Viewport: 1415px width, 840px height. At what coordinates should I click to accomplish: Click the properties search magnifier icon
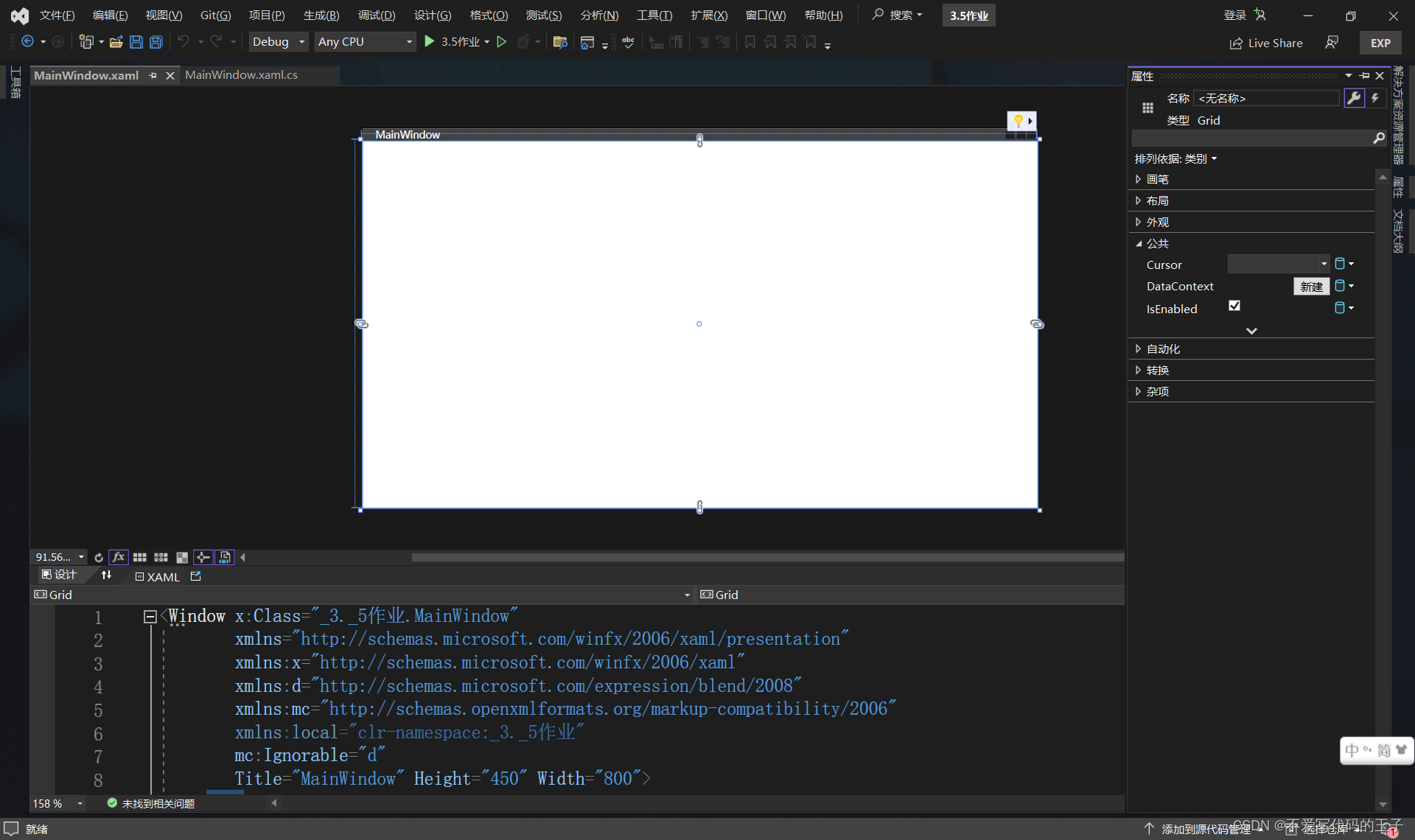pos(1379,139)
